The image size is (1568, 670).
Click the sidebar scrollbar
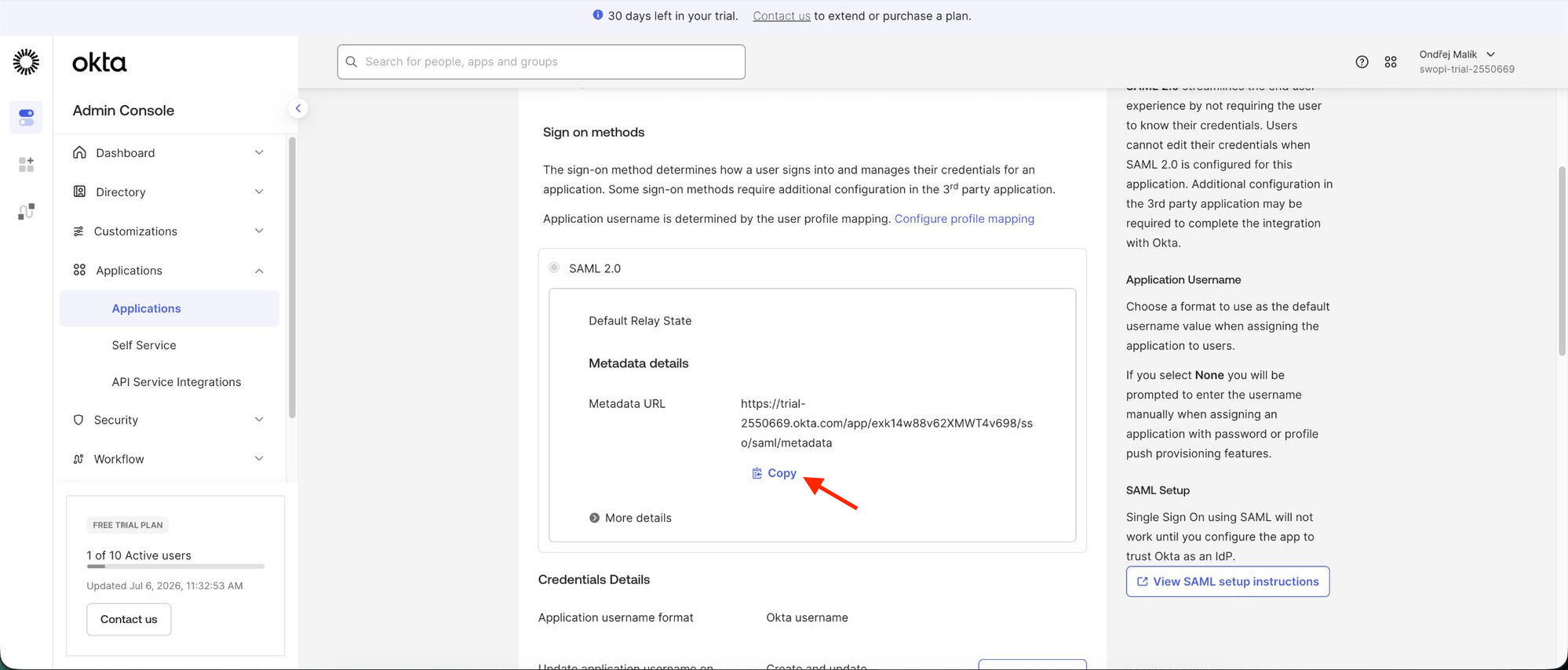(292, 278)
